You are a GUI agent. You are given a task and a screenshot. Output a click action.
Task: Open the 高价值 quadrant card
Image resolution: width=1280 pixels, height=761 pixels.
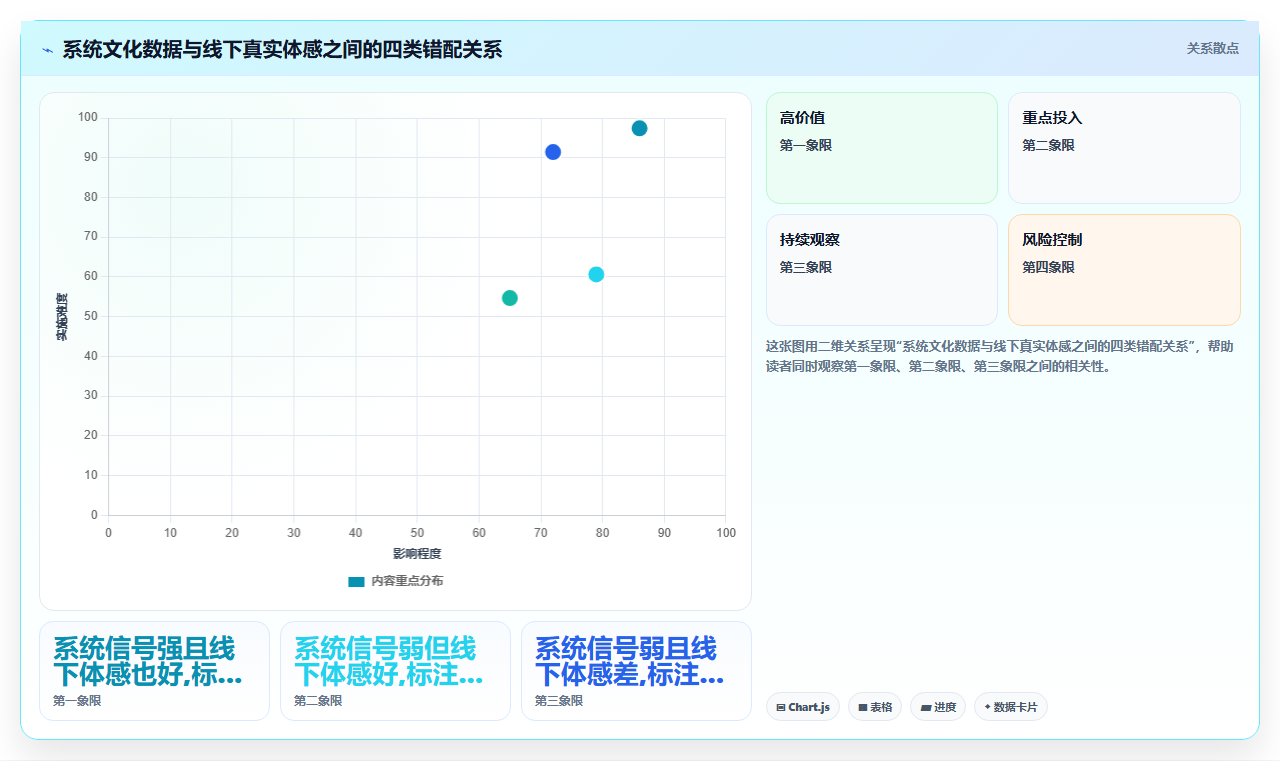tap(882, 148)
